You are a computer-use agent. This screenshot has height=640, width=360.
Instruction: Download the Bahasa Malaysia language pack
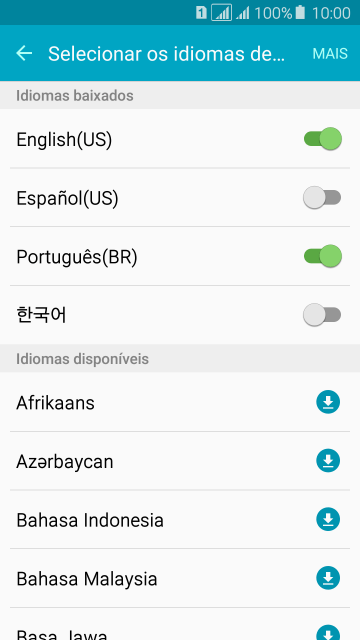(328, 578)
